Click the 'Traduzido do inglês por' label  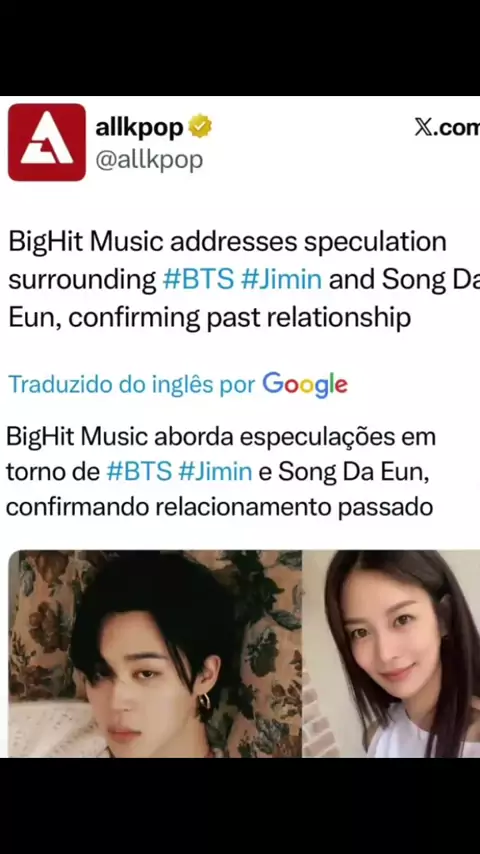click(x=132, y=385)
